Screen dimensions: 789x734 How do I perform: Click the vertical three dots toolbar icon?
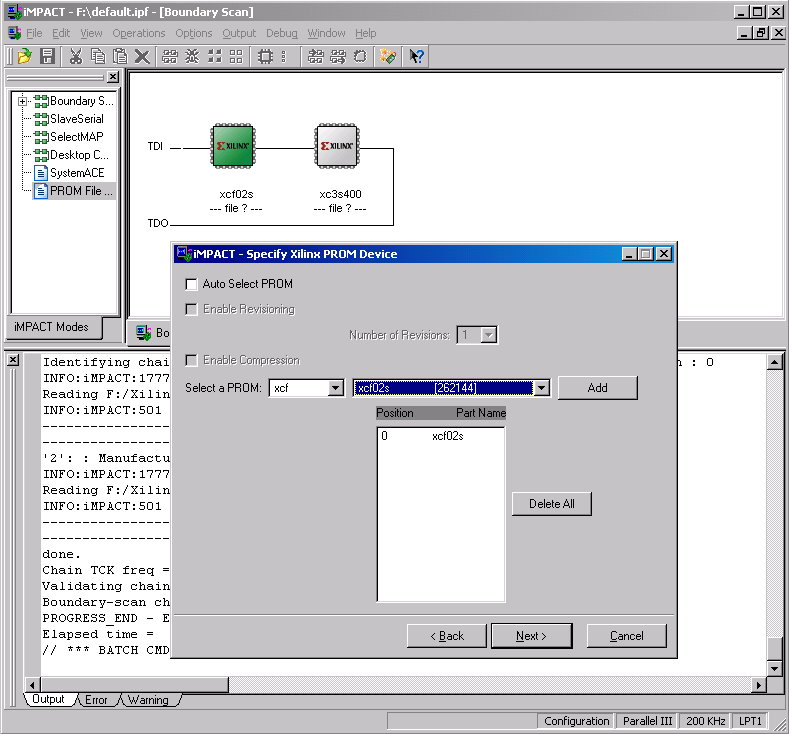(284, 56)
